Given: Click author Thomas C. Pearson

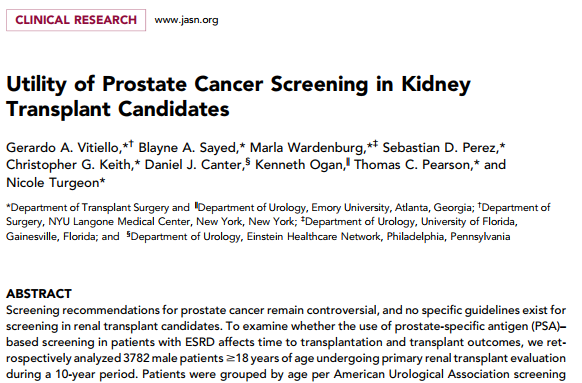Looking at the screenshot, I should pyautogui.click(x=412, y=165).
